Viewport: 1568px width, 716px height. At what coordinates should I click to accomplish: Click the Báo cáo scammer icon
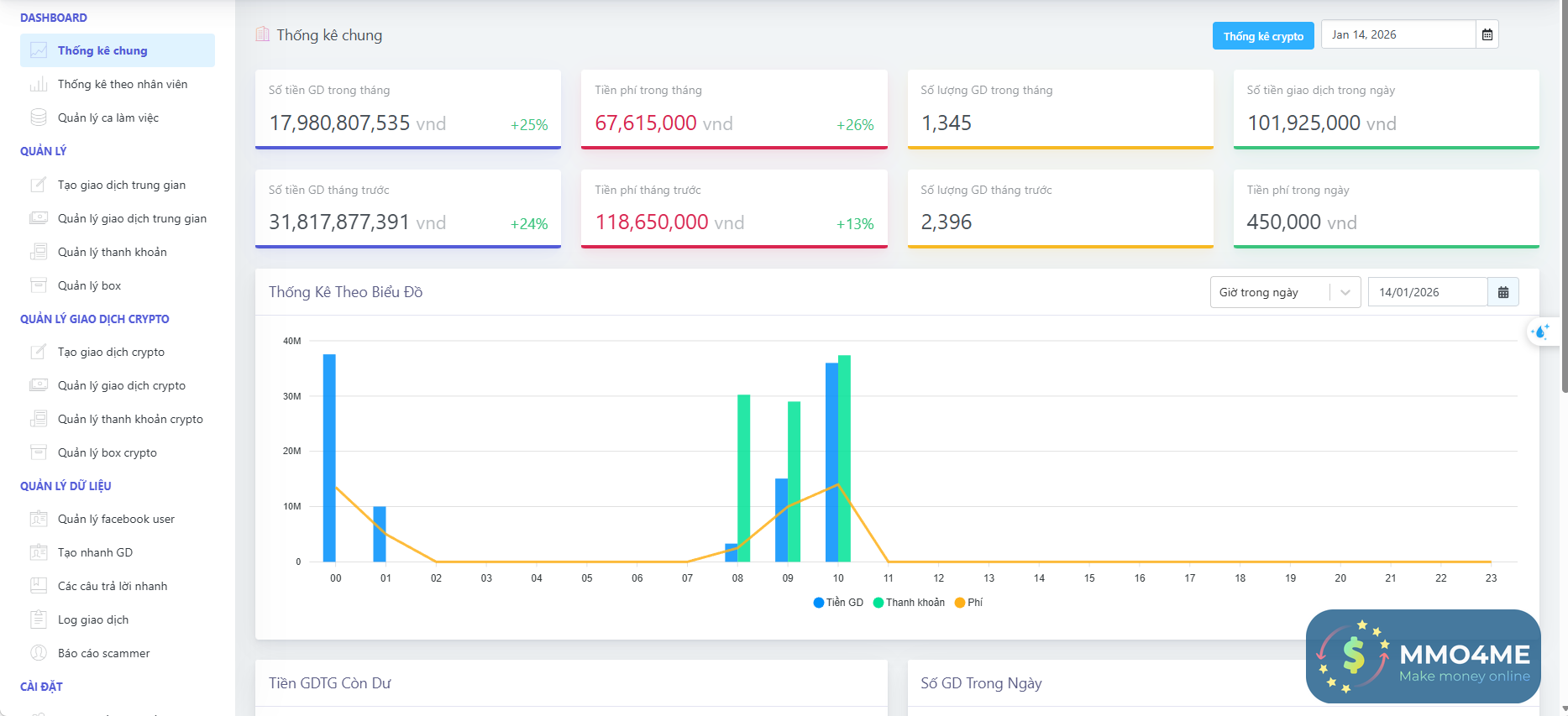[39, 653]
